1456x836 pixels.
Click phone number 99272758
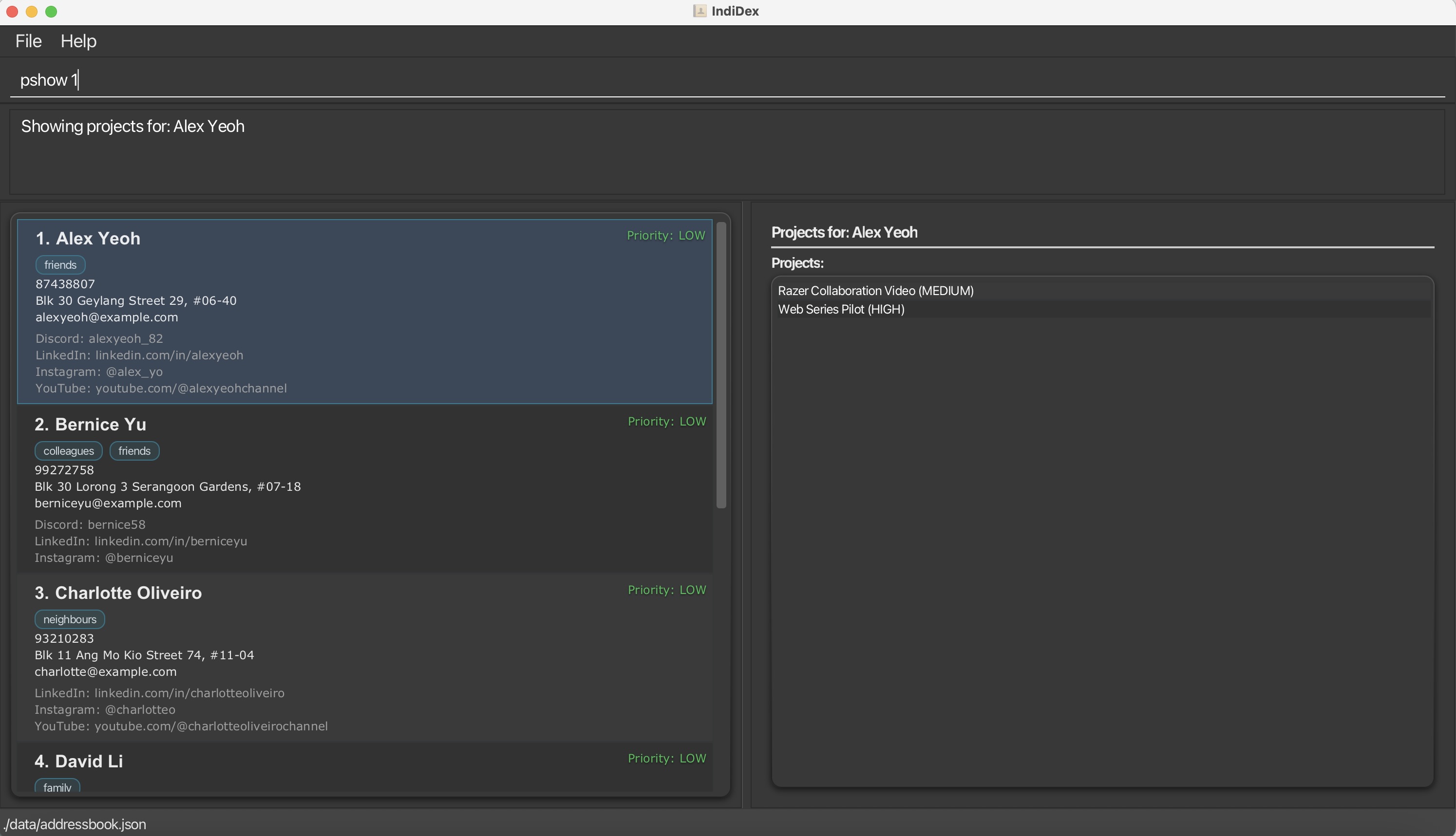coord(64,470)
